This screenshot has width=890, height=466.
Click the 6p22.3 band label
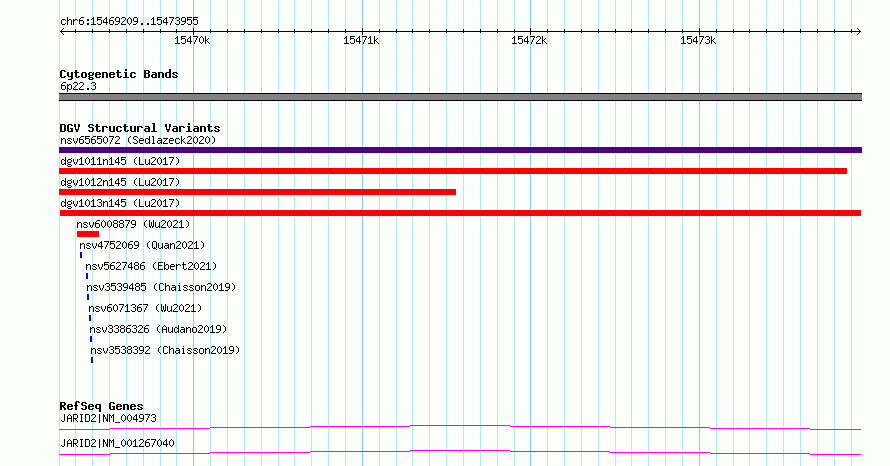[x=78, y=86]
